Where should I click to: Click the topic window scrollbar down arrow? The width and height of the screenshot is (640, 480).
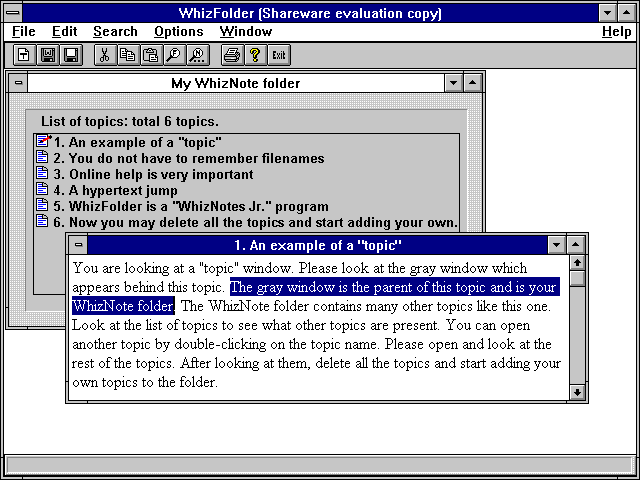577,392
